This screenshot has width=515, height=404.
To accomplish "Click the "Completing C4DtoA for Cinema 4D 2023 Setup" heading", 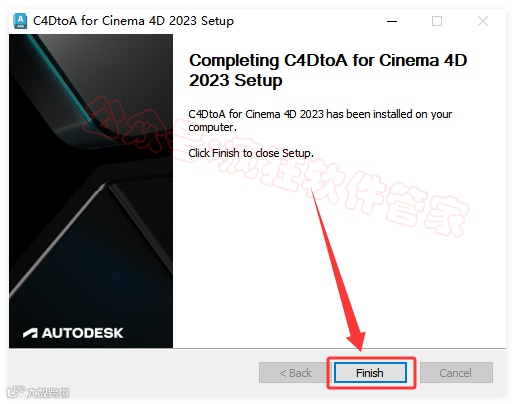I will [328, 70].
